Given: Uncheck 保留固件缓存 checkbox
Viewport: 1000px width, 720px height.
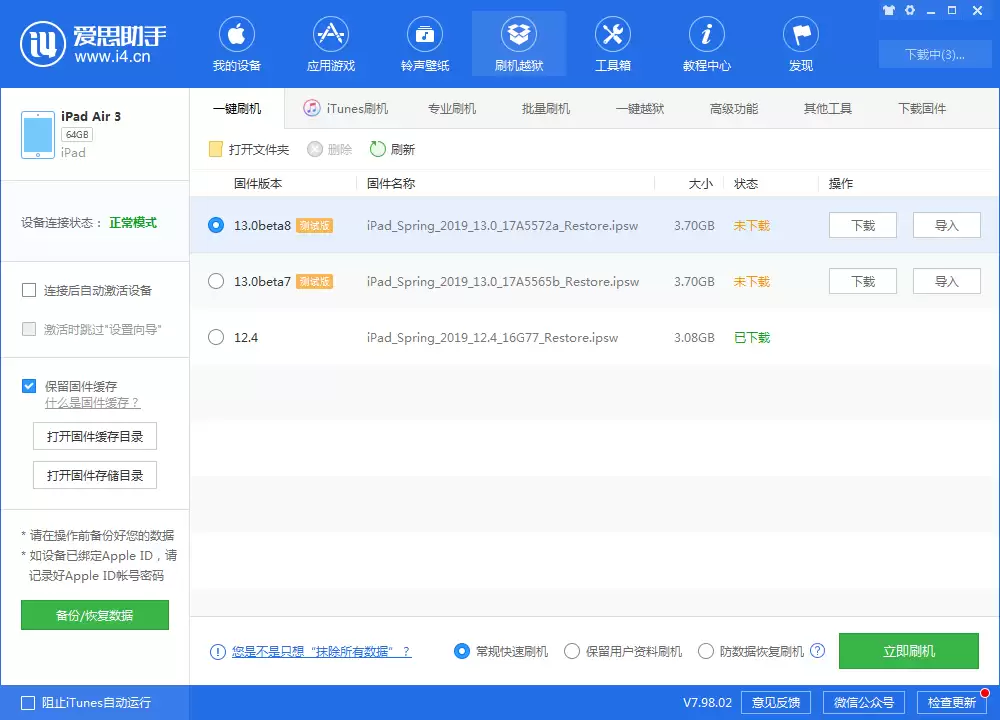Looking at the screenshot, I should click(29, 386).
